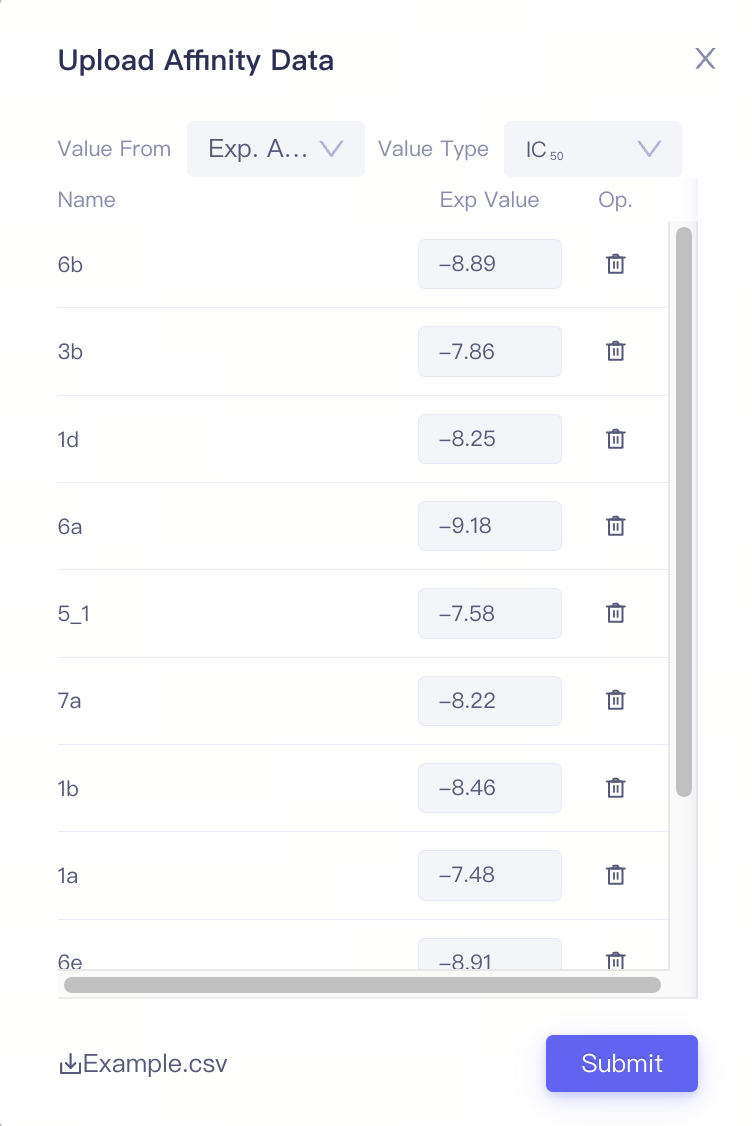
Task: Submit the affinity data
Action: 622,1063
